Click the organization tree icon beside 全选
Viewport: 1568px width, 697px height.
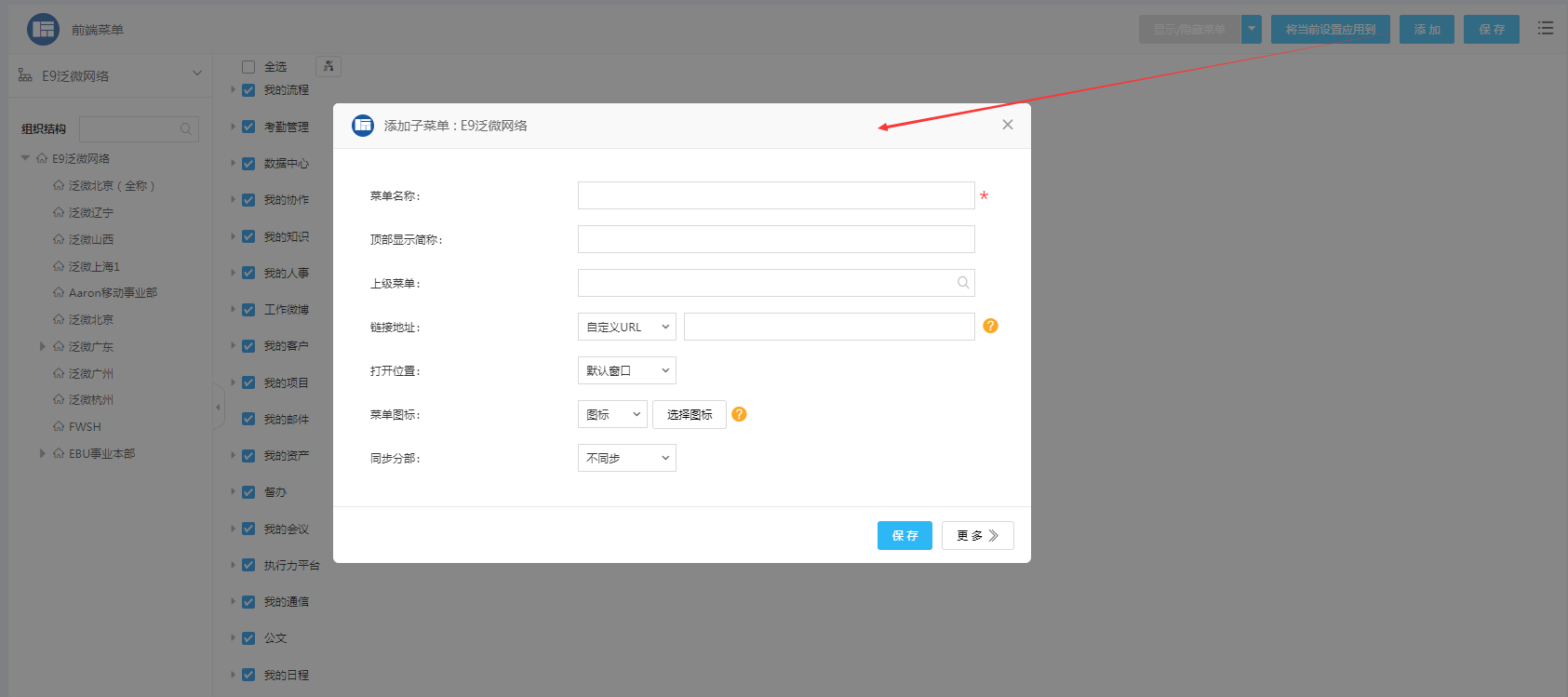click(328, 66)
